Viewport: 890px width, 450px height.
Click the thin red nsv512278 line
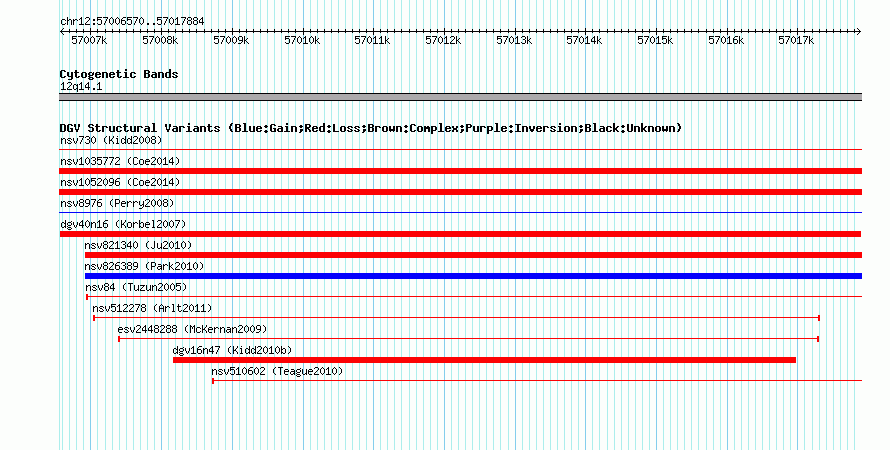pyautogui.click(x=456, y=318)
